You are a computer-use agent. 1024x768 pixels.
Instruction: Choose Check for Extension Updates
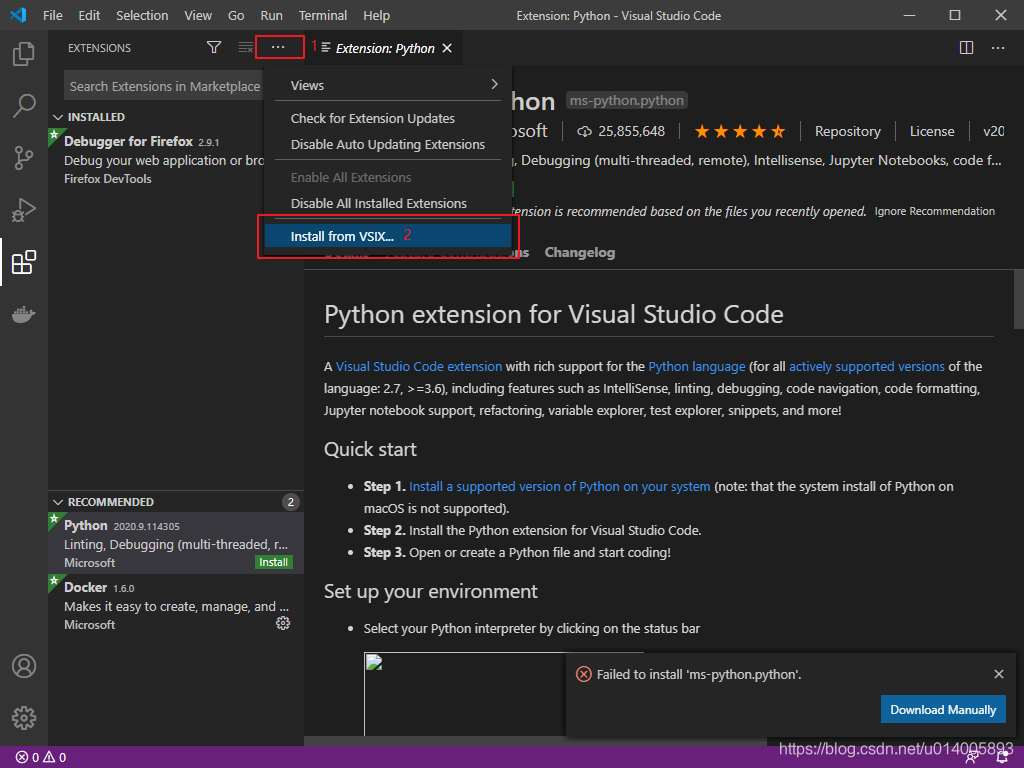pos(388,118)
